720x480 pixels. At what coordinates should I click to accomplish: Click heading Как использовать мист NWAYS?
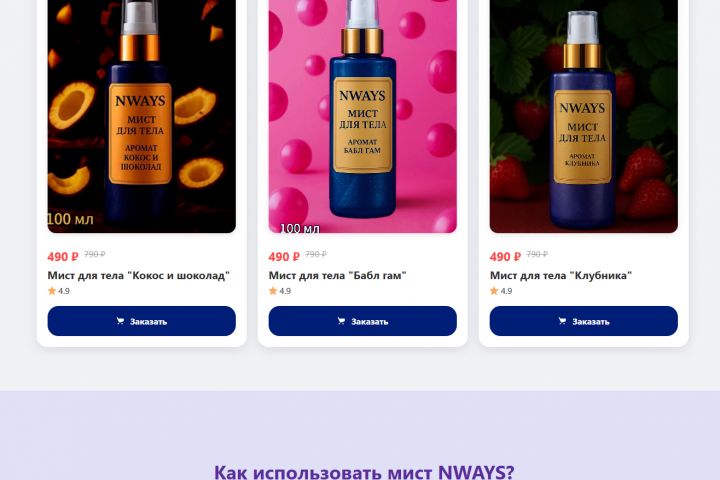(364, 472)
